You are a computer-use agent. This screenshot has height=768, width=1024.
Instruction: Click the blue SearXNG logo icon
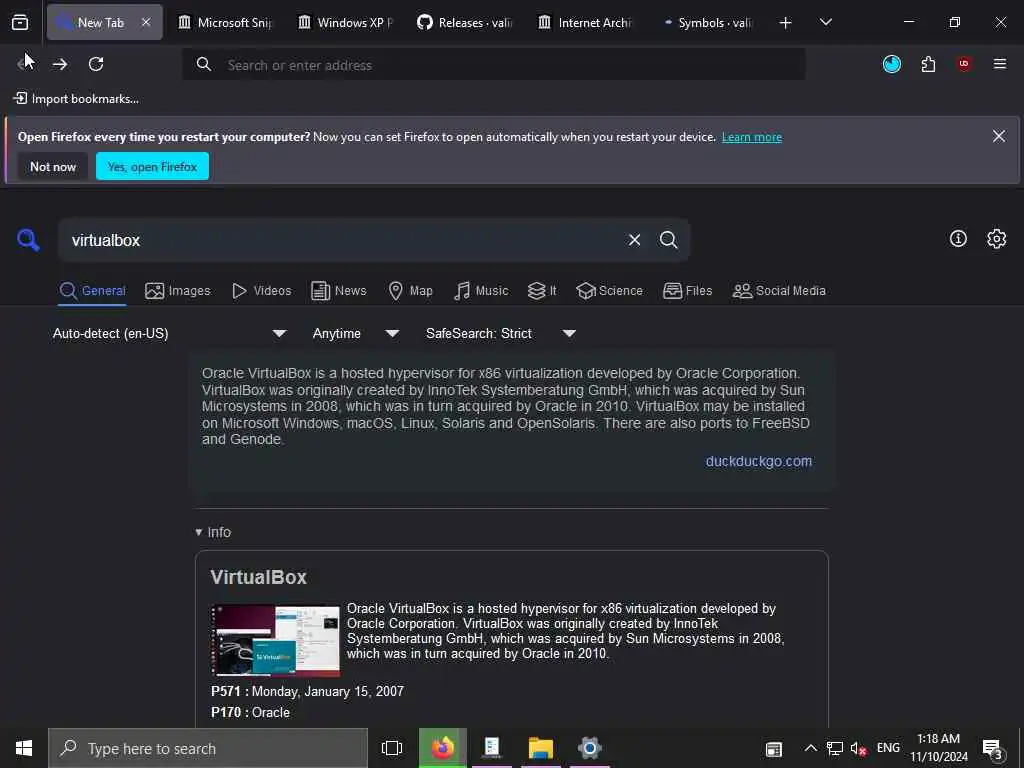tap(28, 240)
